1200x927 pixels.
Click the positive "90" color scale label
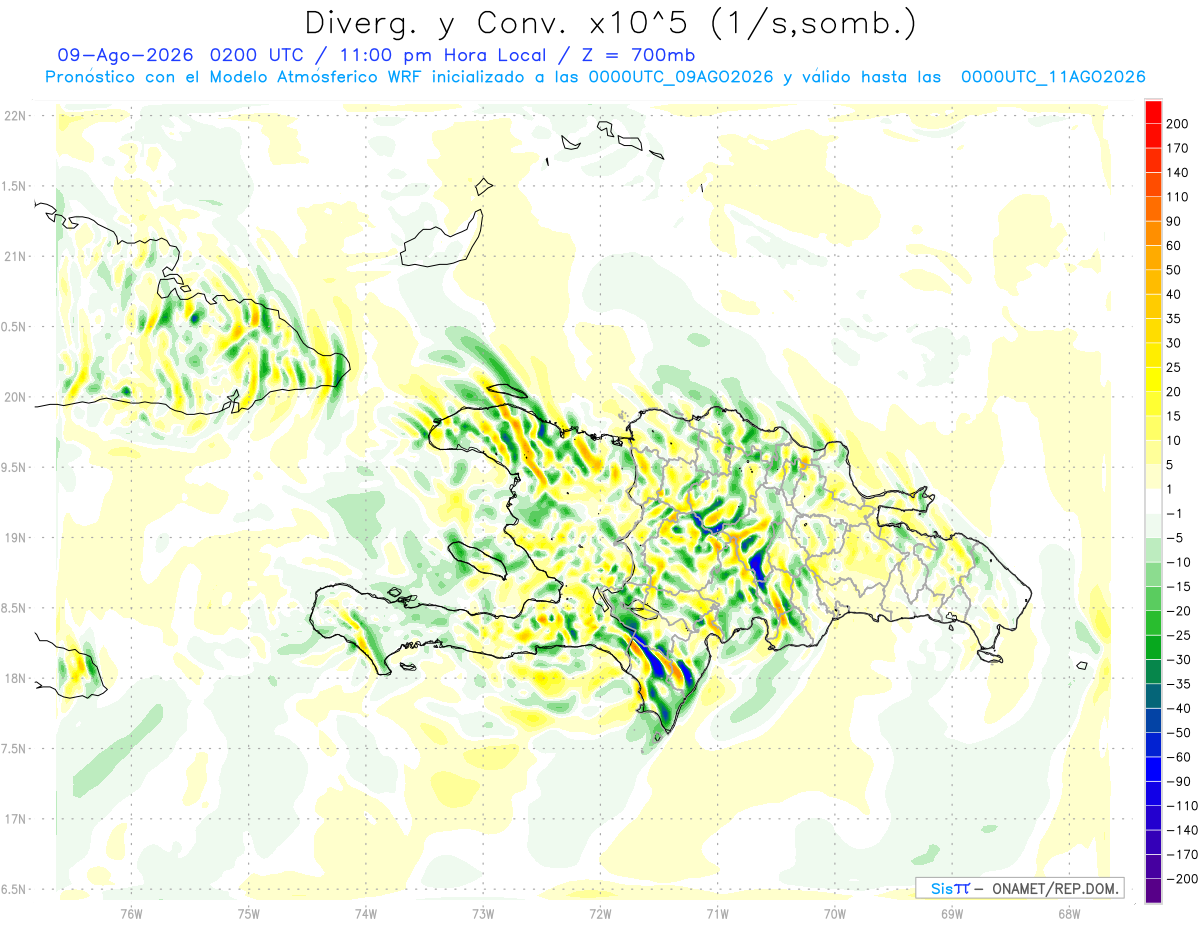[x=1174, y=222]
